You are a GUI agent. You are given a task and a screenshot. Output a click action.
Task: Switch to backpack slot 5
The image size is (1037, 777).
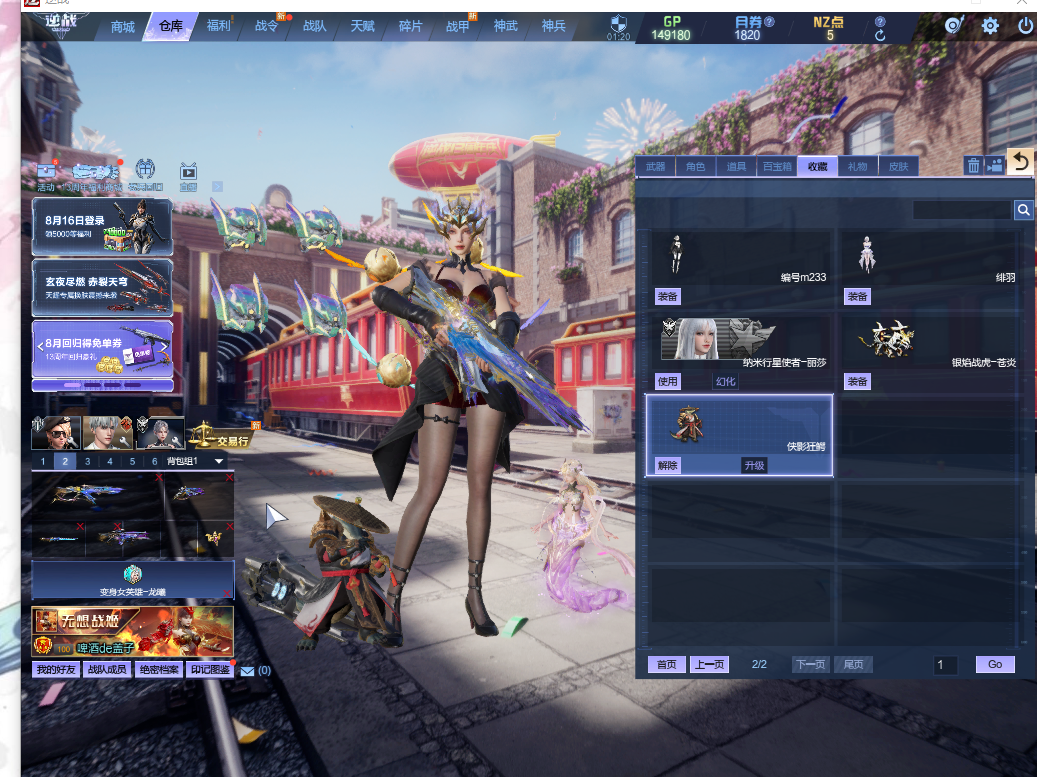click(132, 462)
